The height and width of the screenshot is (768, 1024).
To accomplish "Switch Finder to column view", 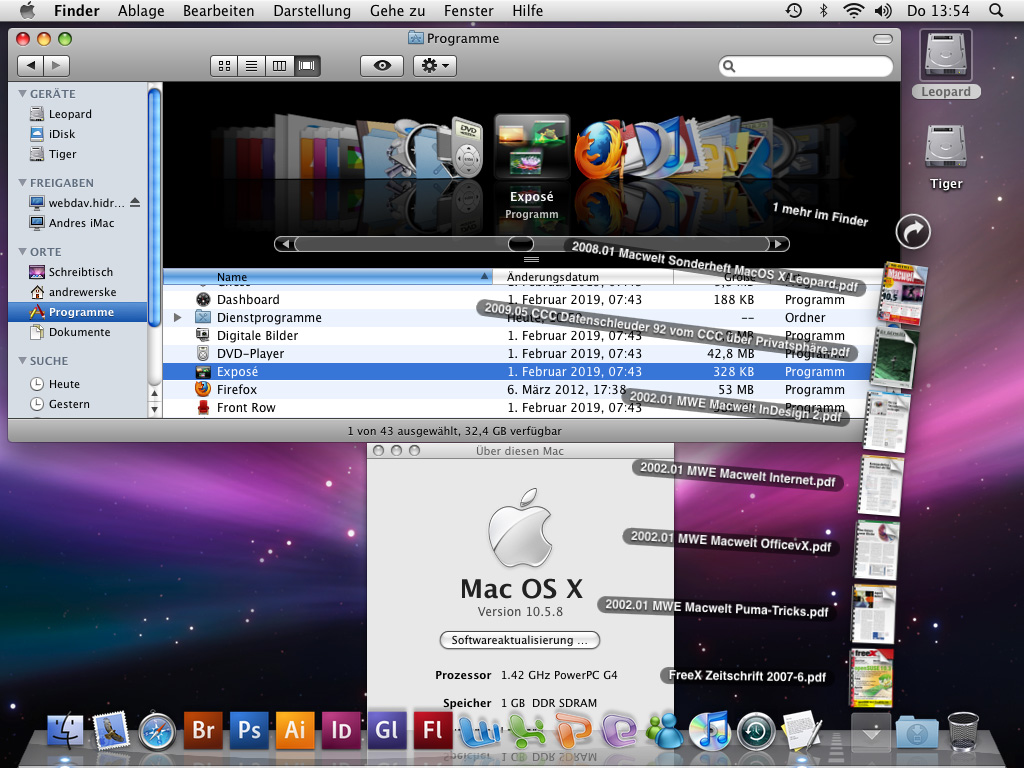I will tap(279, 65).
